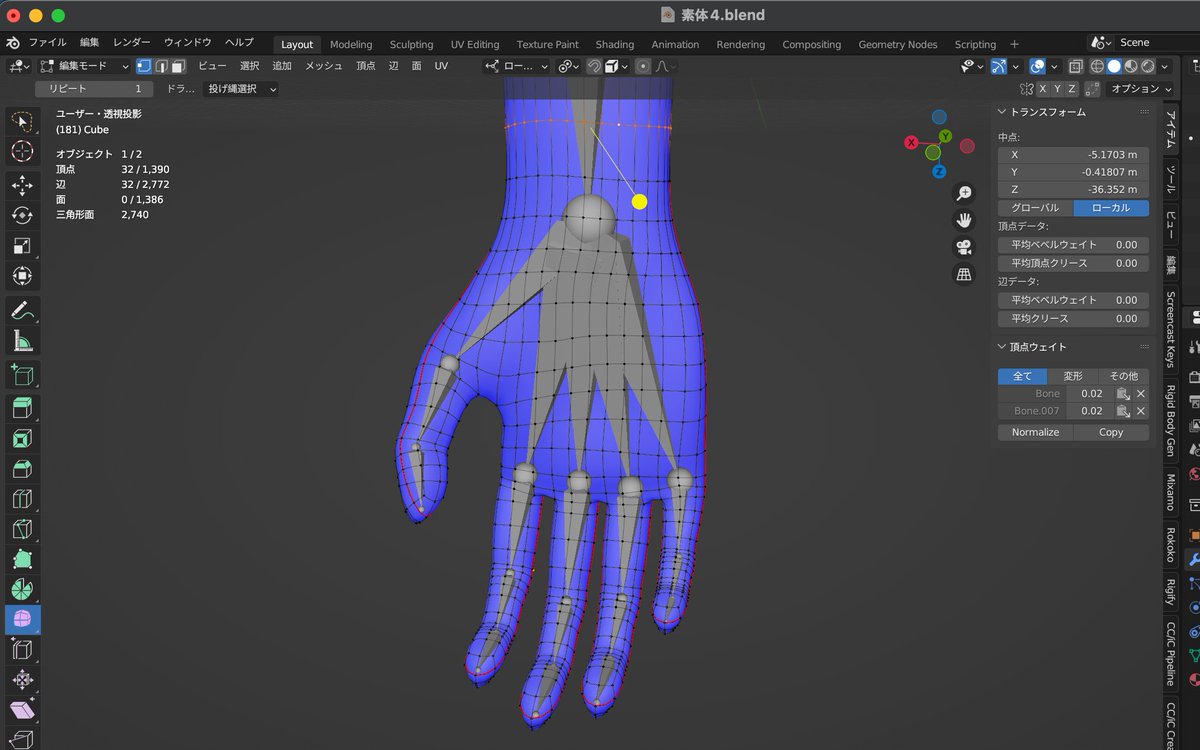
Task: Select the 3D Cursor tool
Action: click(x=22, y=151)
